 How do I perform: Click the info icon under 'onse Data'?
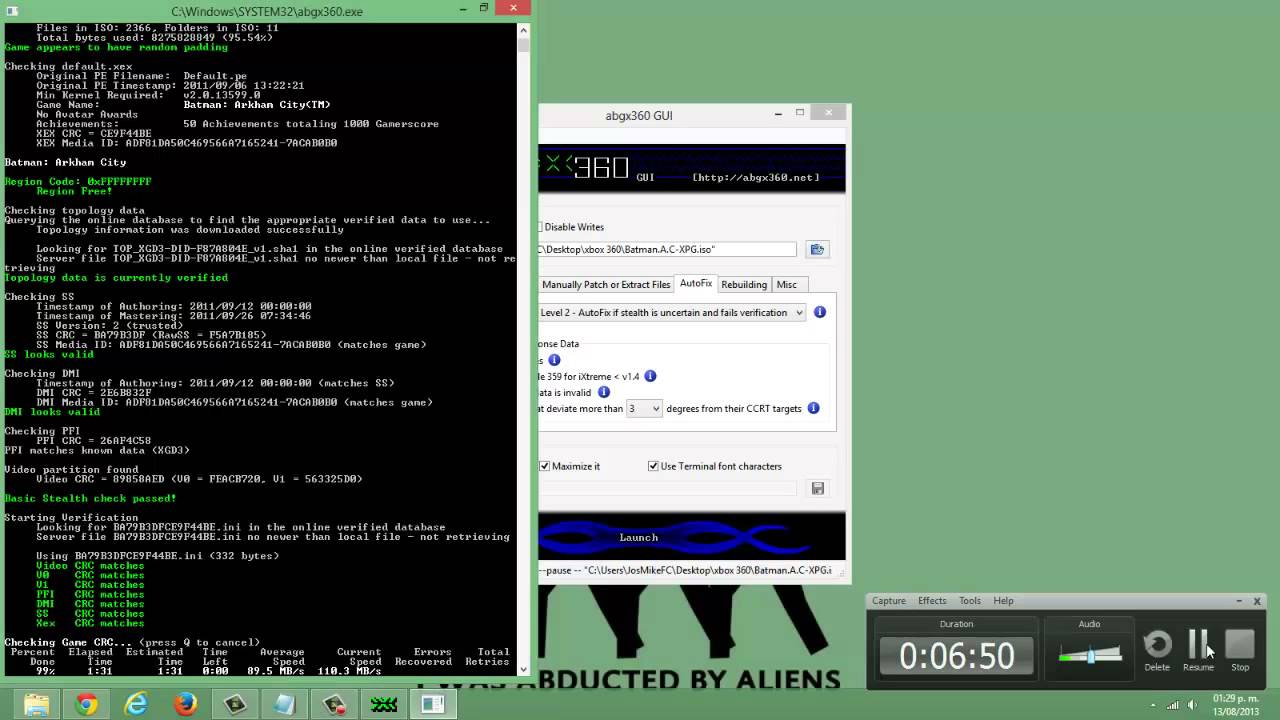[x=554, y=360]
